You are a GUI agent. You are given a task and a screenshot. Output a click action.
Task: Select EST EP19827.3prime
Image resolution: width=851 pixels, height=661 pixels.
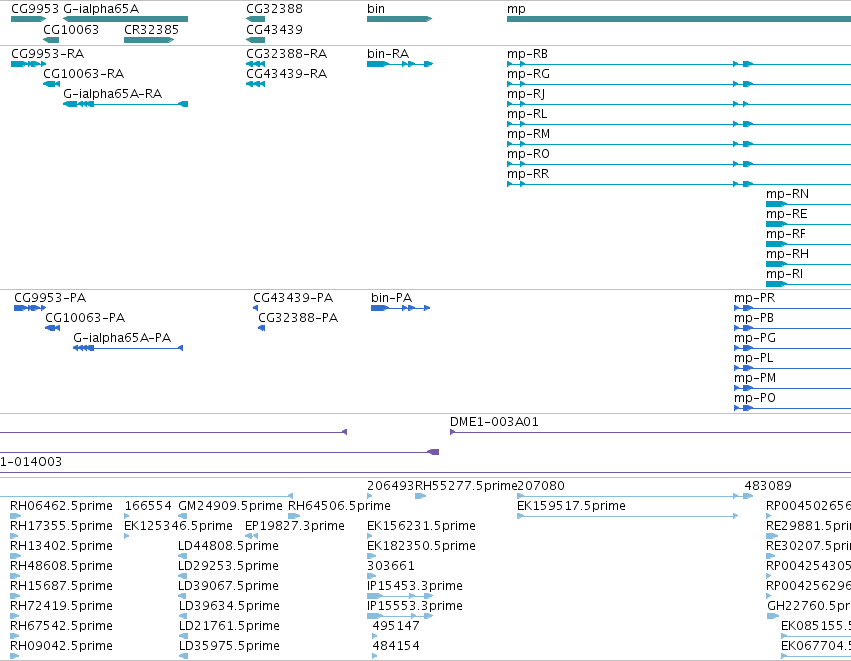251,536
